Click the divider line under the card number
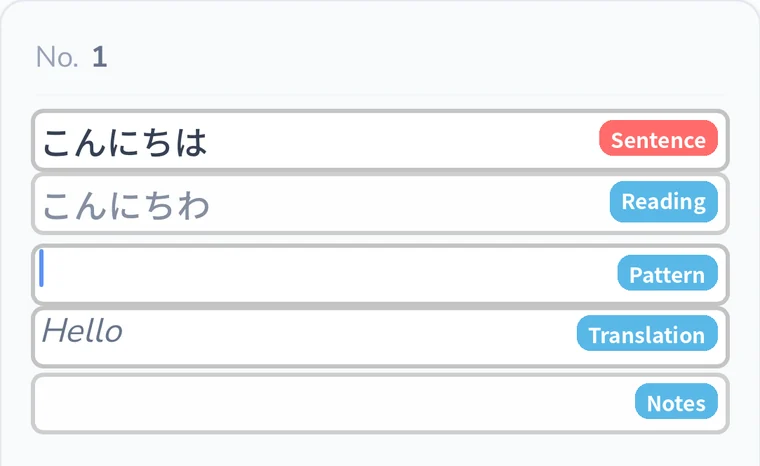The image size is (760, 466). click(x=380, y=94)
